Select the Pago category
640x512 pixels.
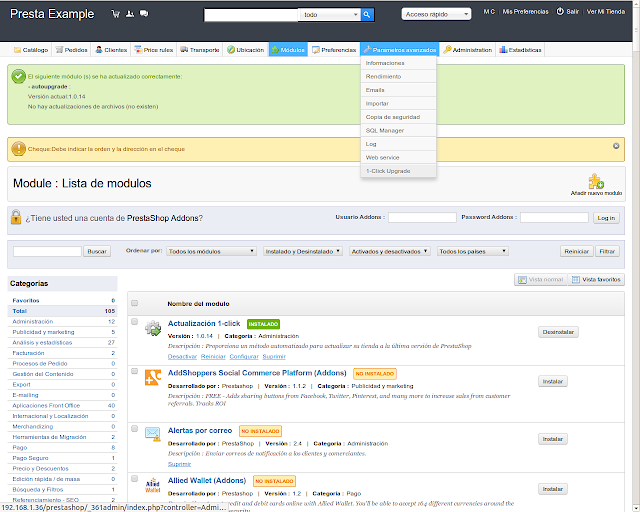tap(20, 447)
